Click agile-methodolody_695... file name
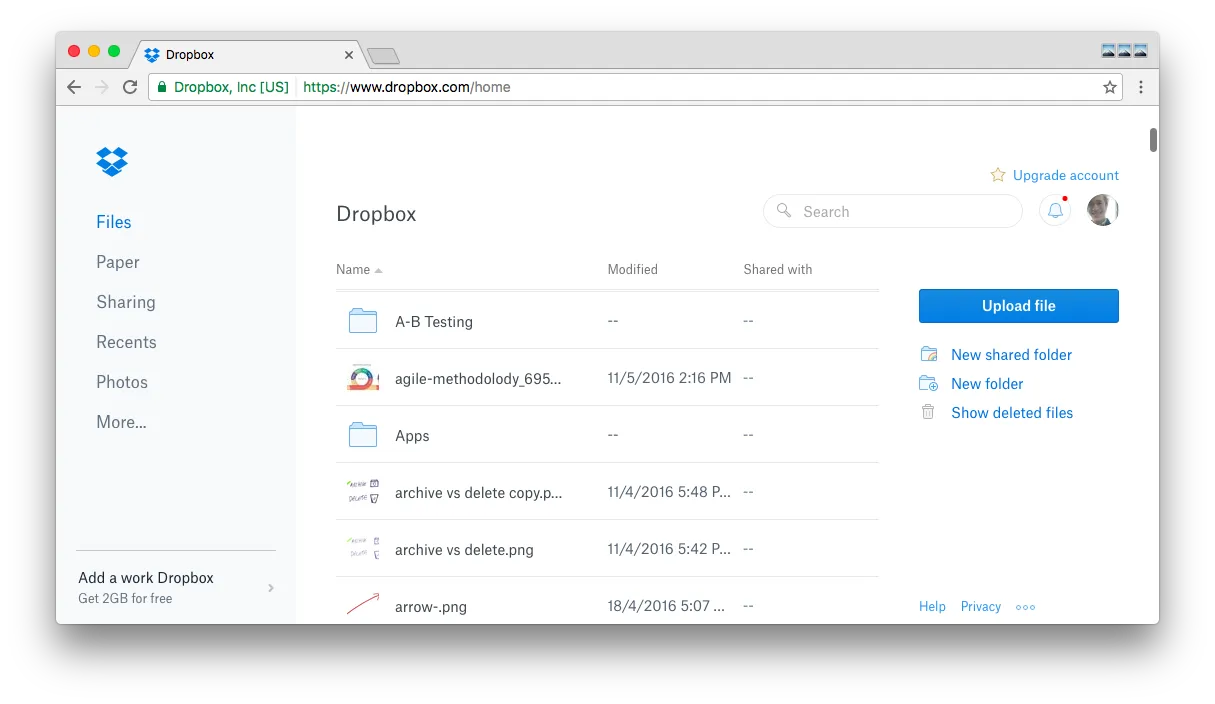This screenshot has width=1215, height=704. tap(478, 379)
